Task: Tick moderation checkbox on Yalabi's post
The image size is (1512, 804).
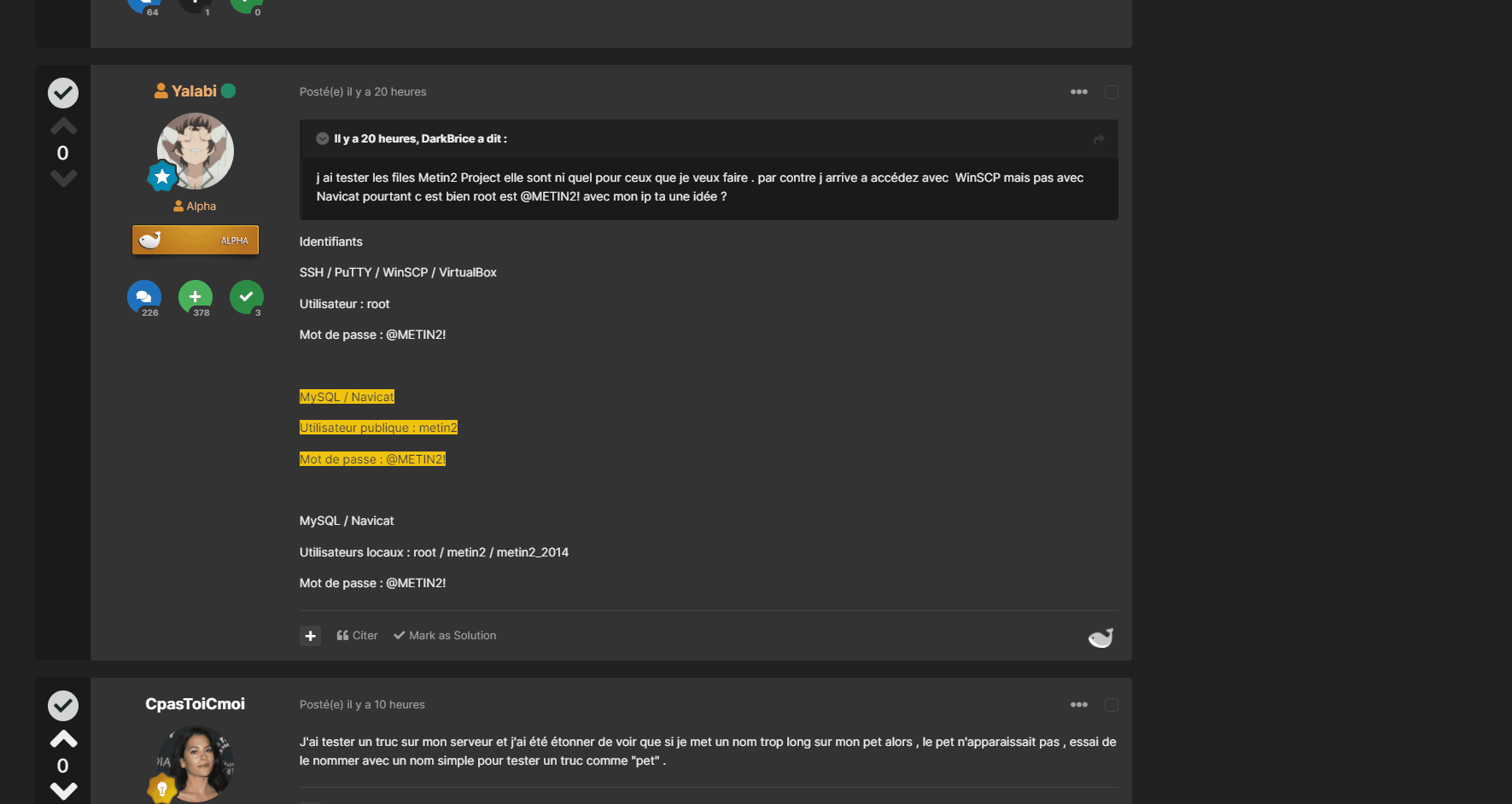Action: (1112, 92)
